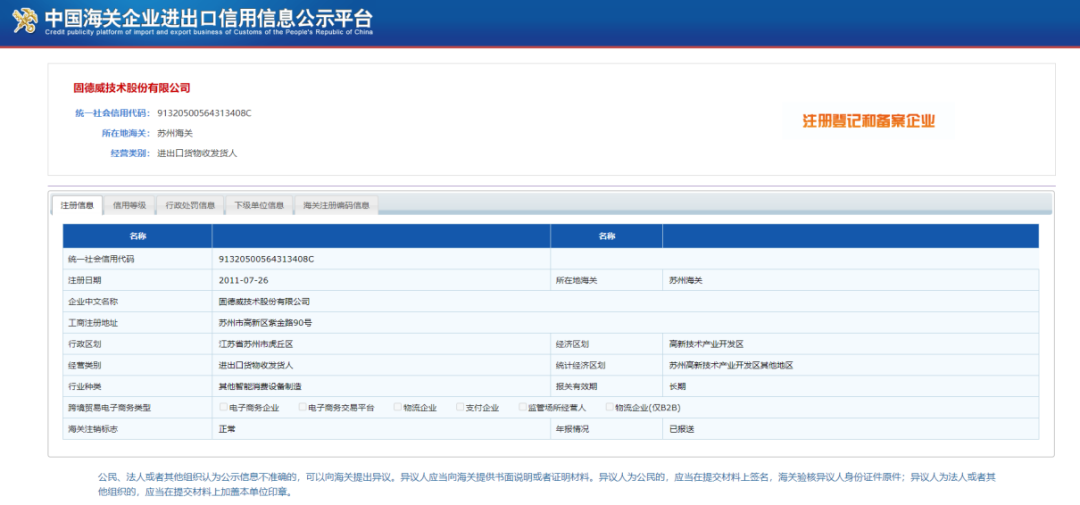Check the 物流企业(仅B2B) checkbox
The image size is (1080, 505).
click(x=609, y=407)
